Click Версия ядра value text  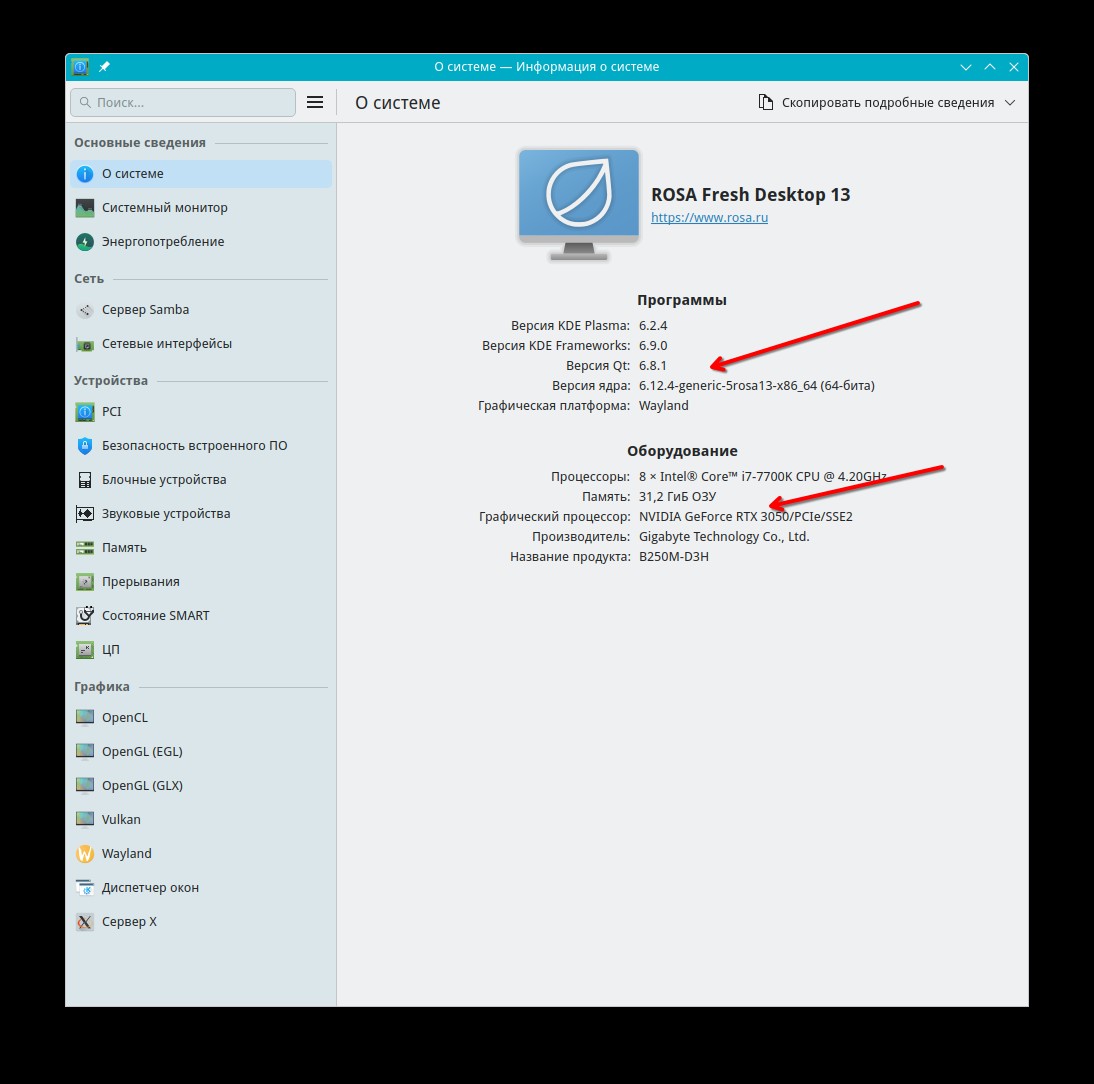tap(756, 386)
